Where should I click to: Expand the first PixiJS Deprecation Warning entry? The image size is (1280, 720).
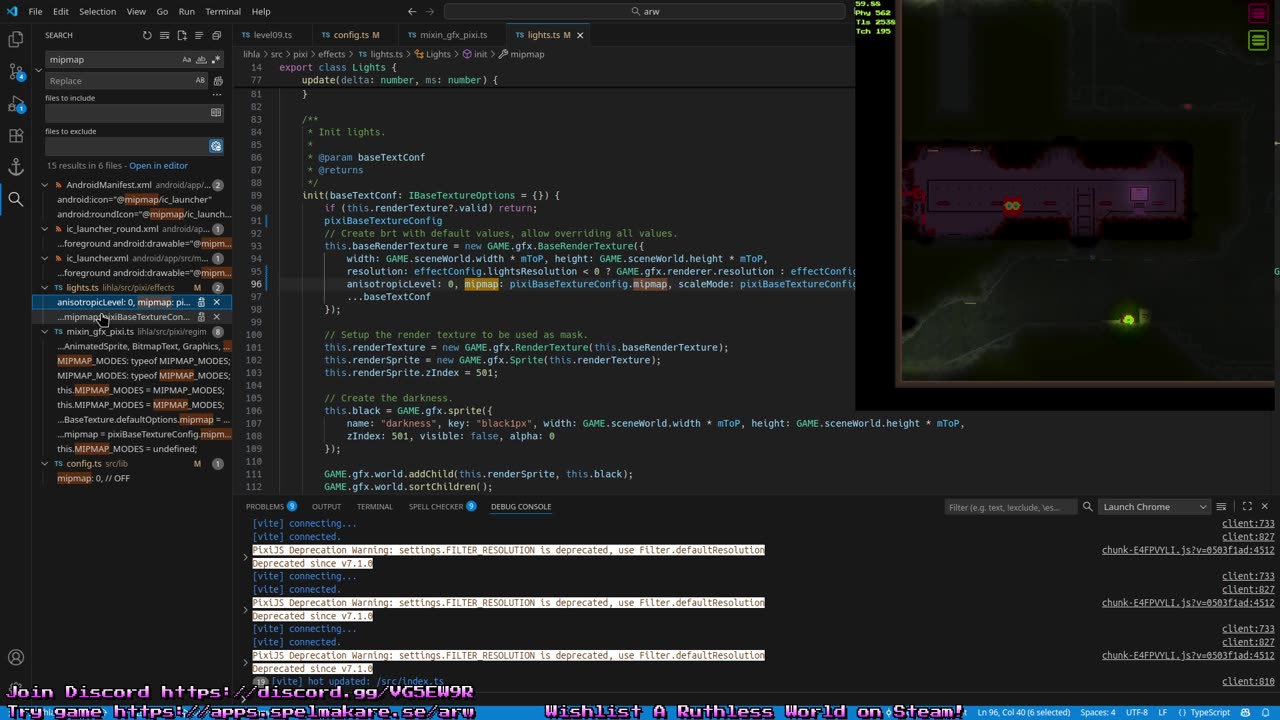[246, 557]
